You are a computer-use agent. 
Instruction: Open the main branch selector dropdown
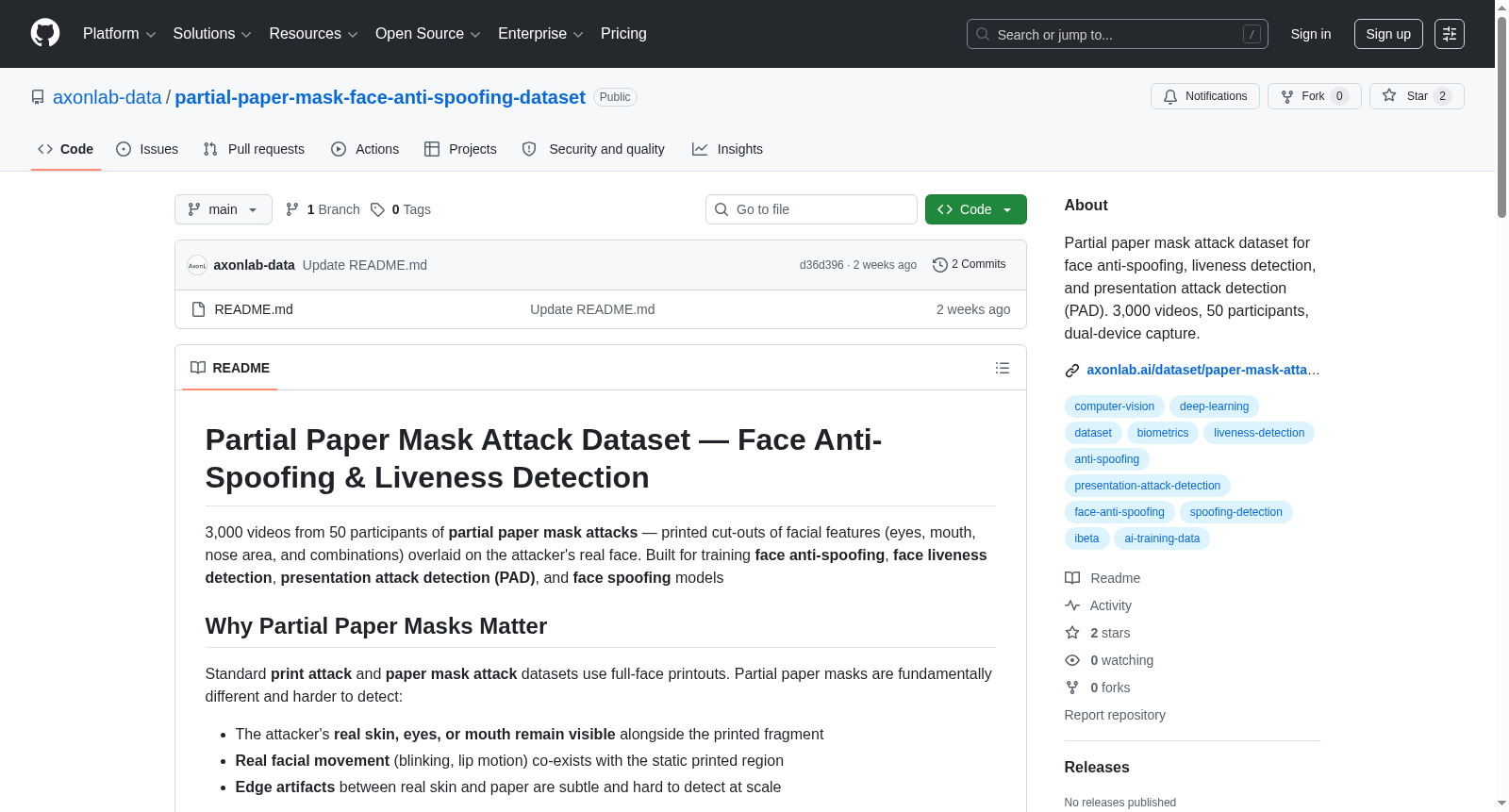[x=224, y=209]
